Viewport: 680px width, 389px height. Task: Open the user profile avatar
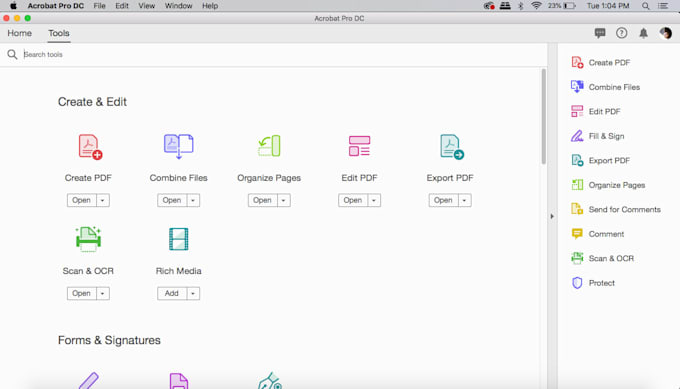pos(665,33)
